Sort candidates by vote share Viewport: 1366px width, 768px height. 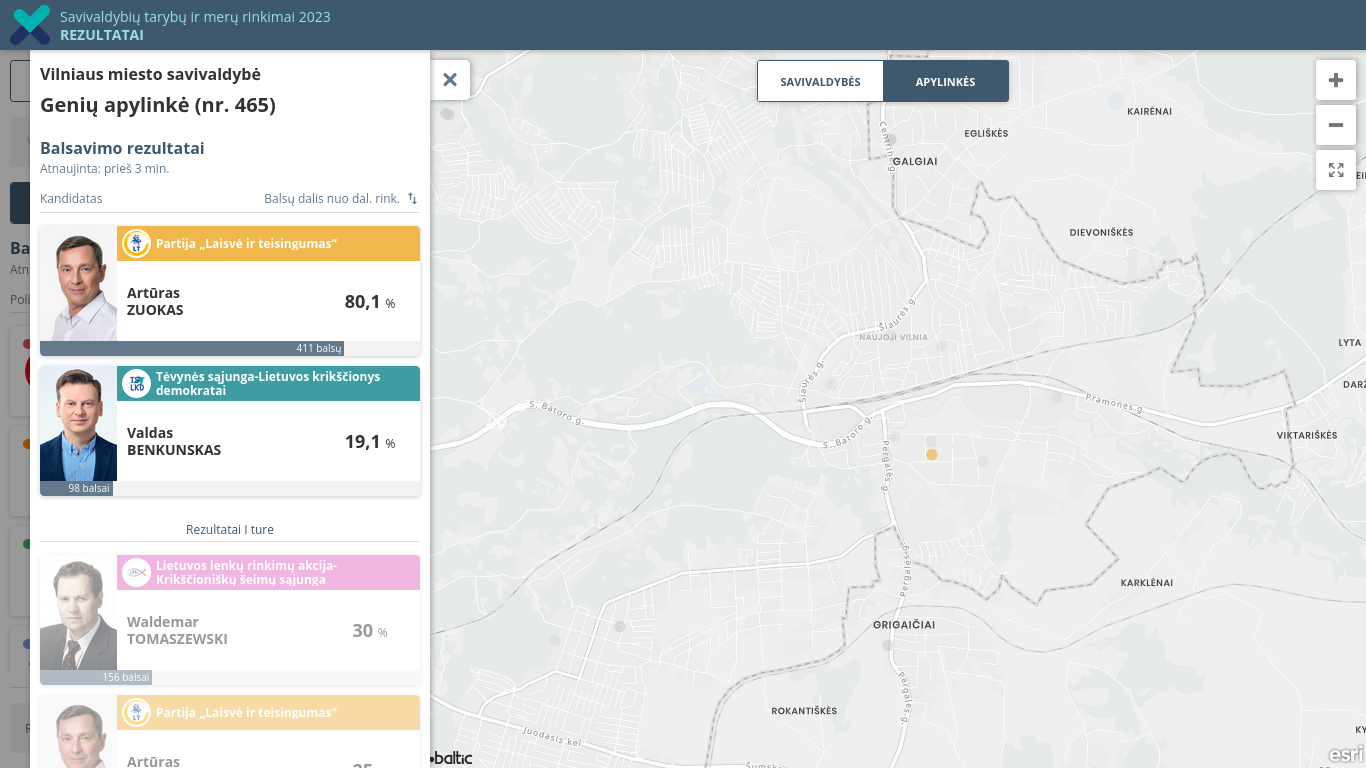click(x=412, y=199)
